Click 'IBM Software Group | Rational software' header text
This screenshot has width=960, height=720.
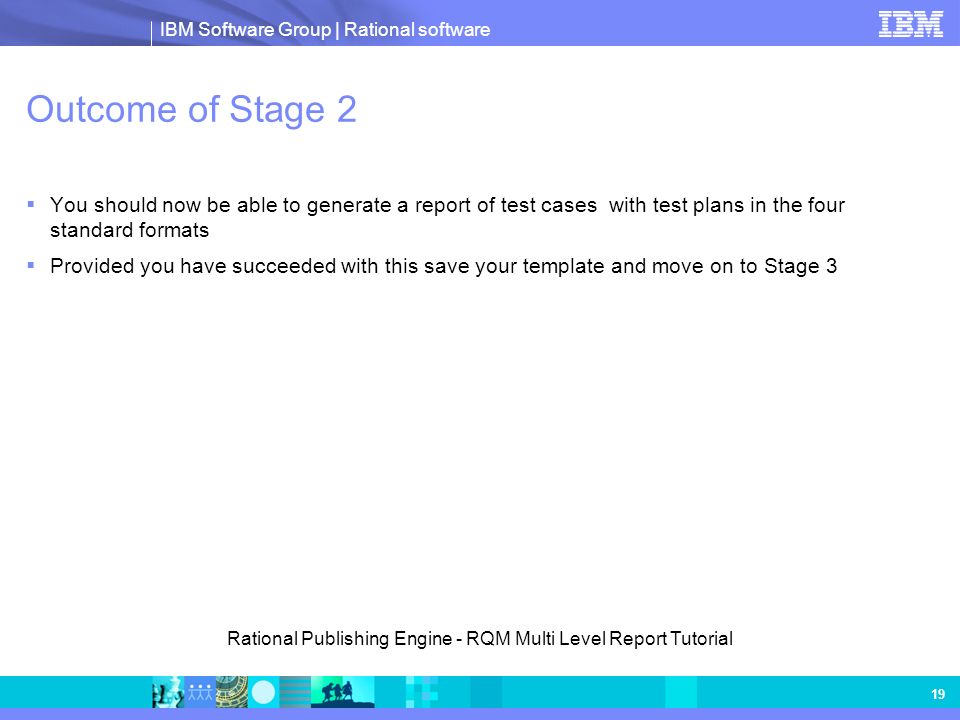point(324,29)
